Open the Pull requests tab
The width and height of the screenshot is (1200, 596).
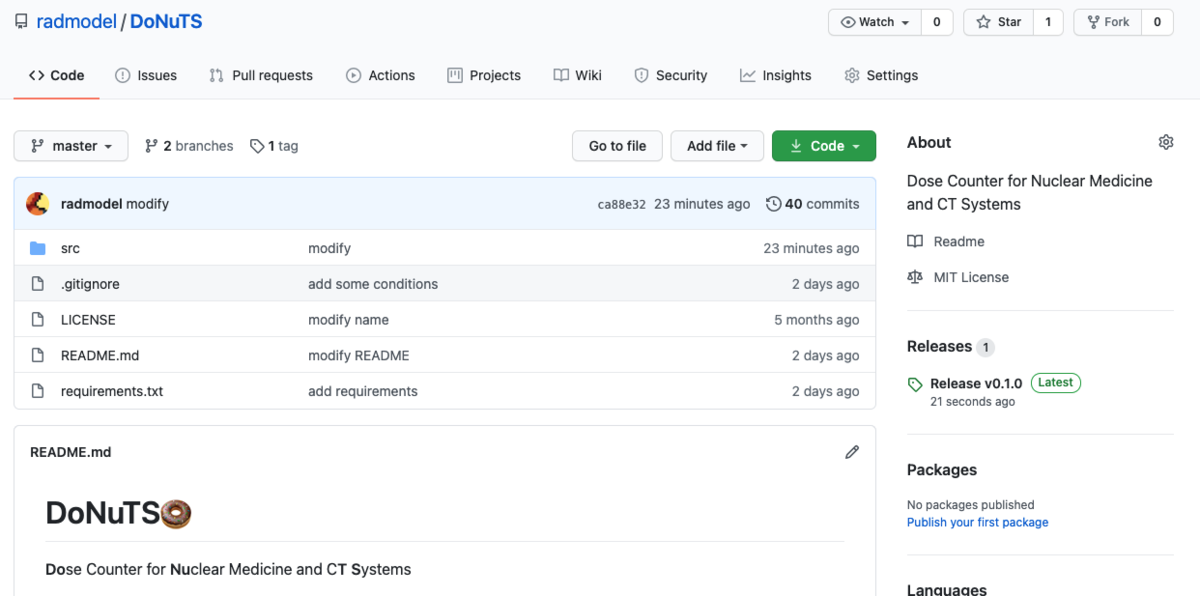[261, 75]
